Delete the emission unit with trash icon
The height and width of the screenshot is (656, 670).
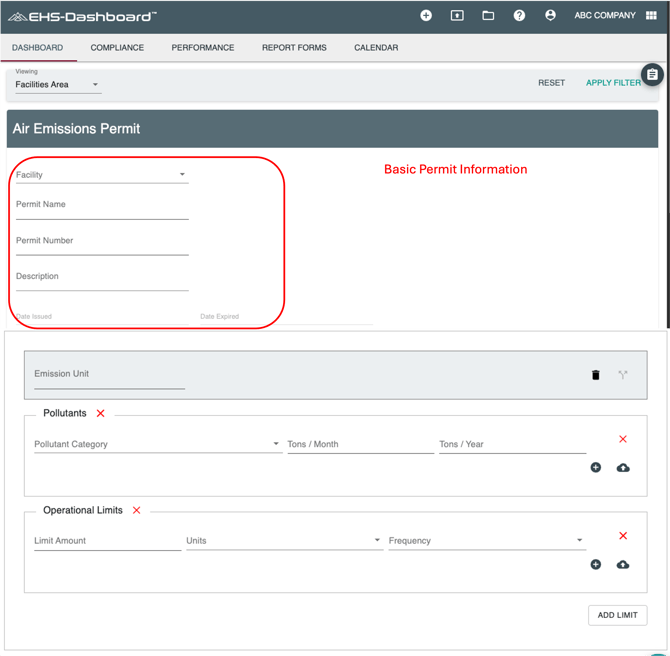[x=596, y=375]
